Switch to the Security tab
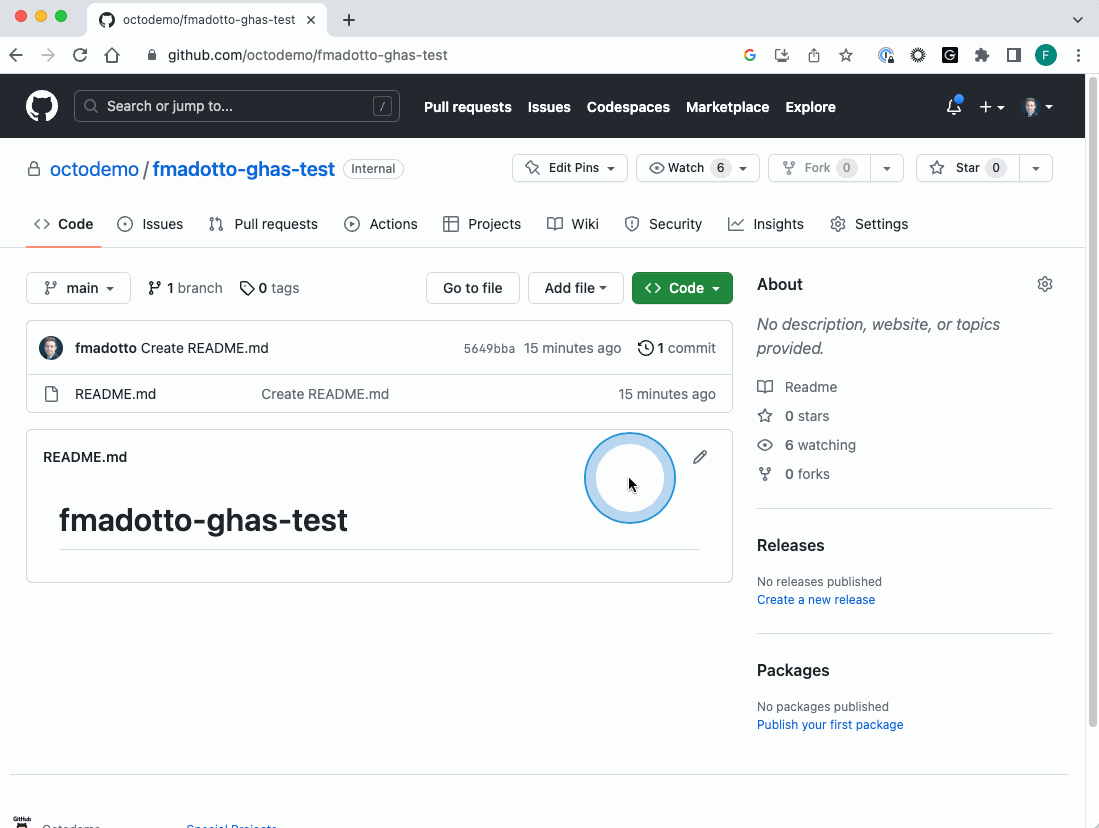The height and width of the screenshot is (828, 1099). [x=663, y=224]
